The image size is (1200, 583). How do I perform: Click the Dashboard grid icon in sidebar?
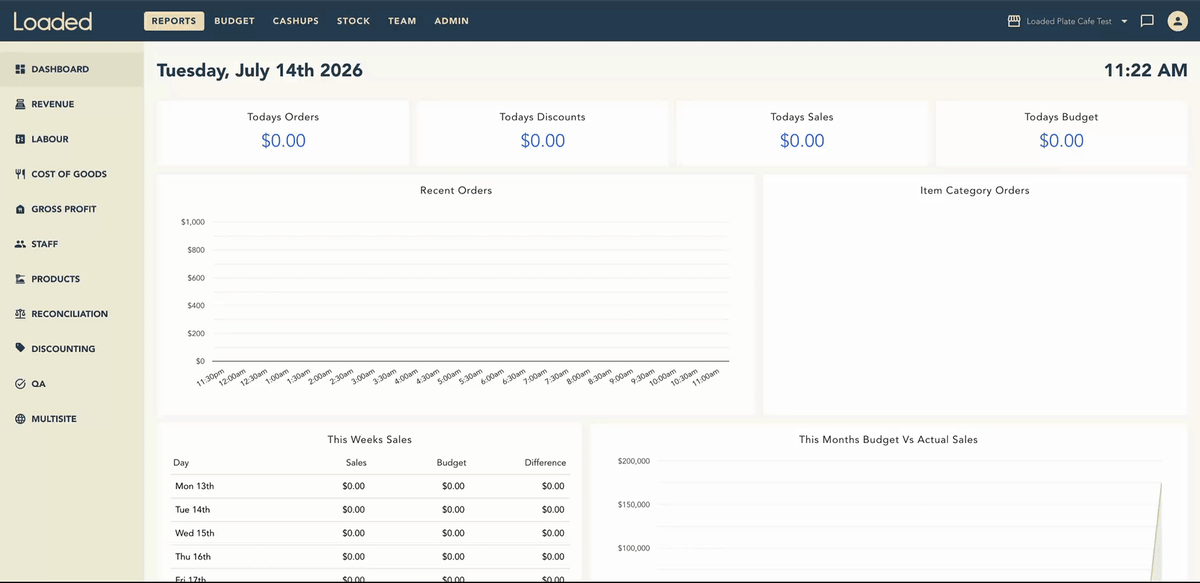click(20, 69)
